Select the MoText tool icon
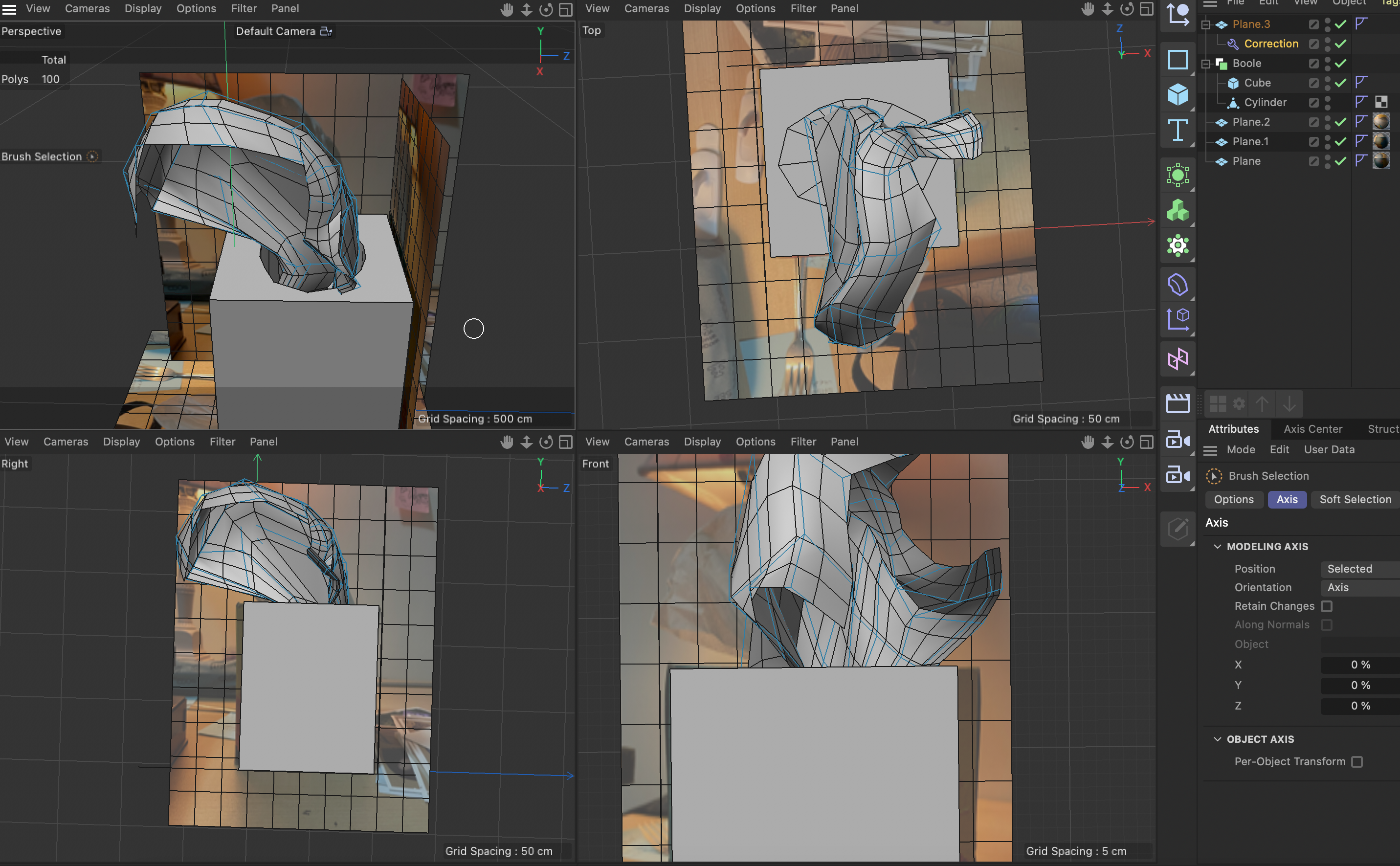The width and height of the screenshot is (1400, 866). [x=1178, y=131]
